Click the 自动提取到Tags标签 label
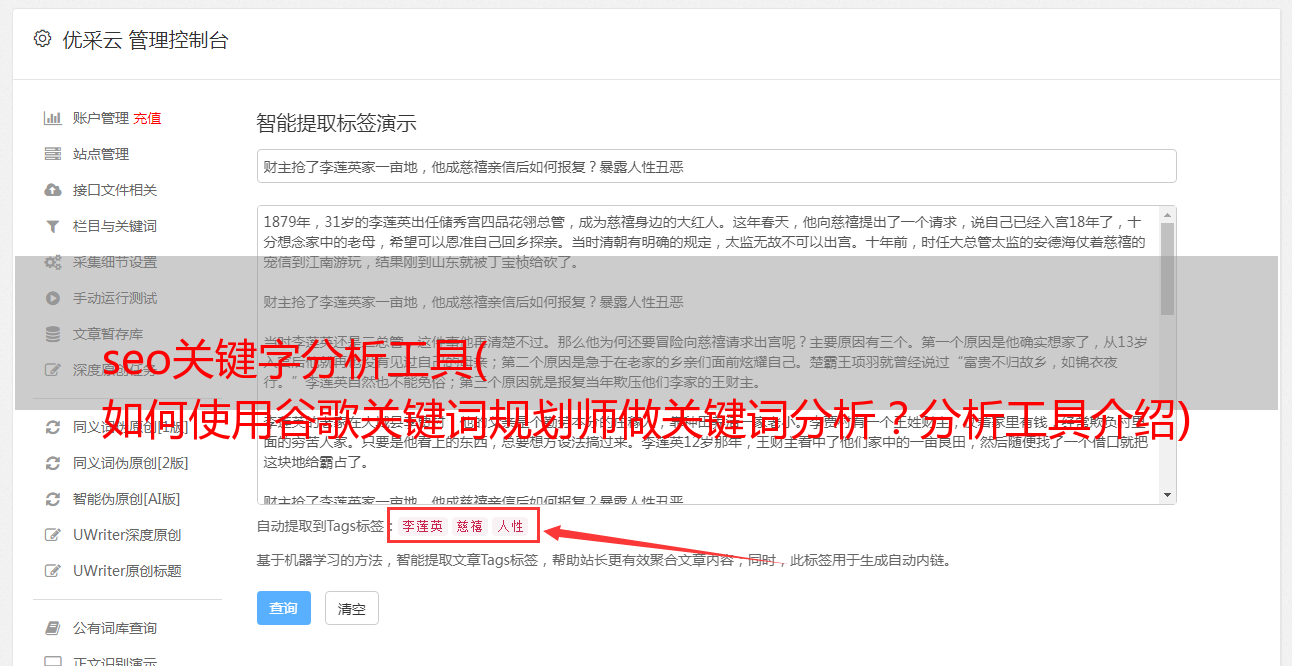 pos(320,526)
